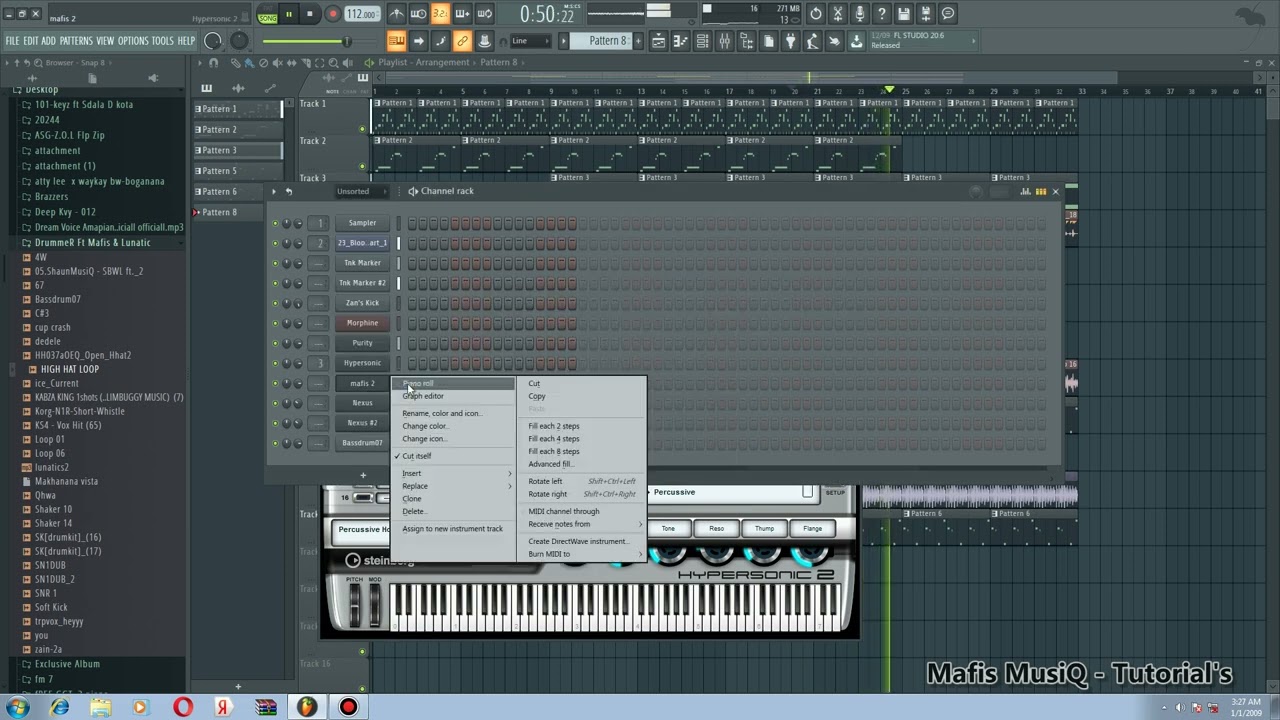Click the undo history icon
This screenshot has width=1280, height=720.
point(816,14)
